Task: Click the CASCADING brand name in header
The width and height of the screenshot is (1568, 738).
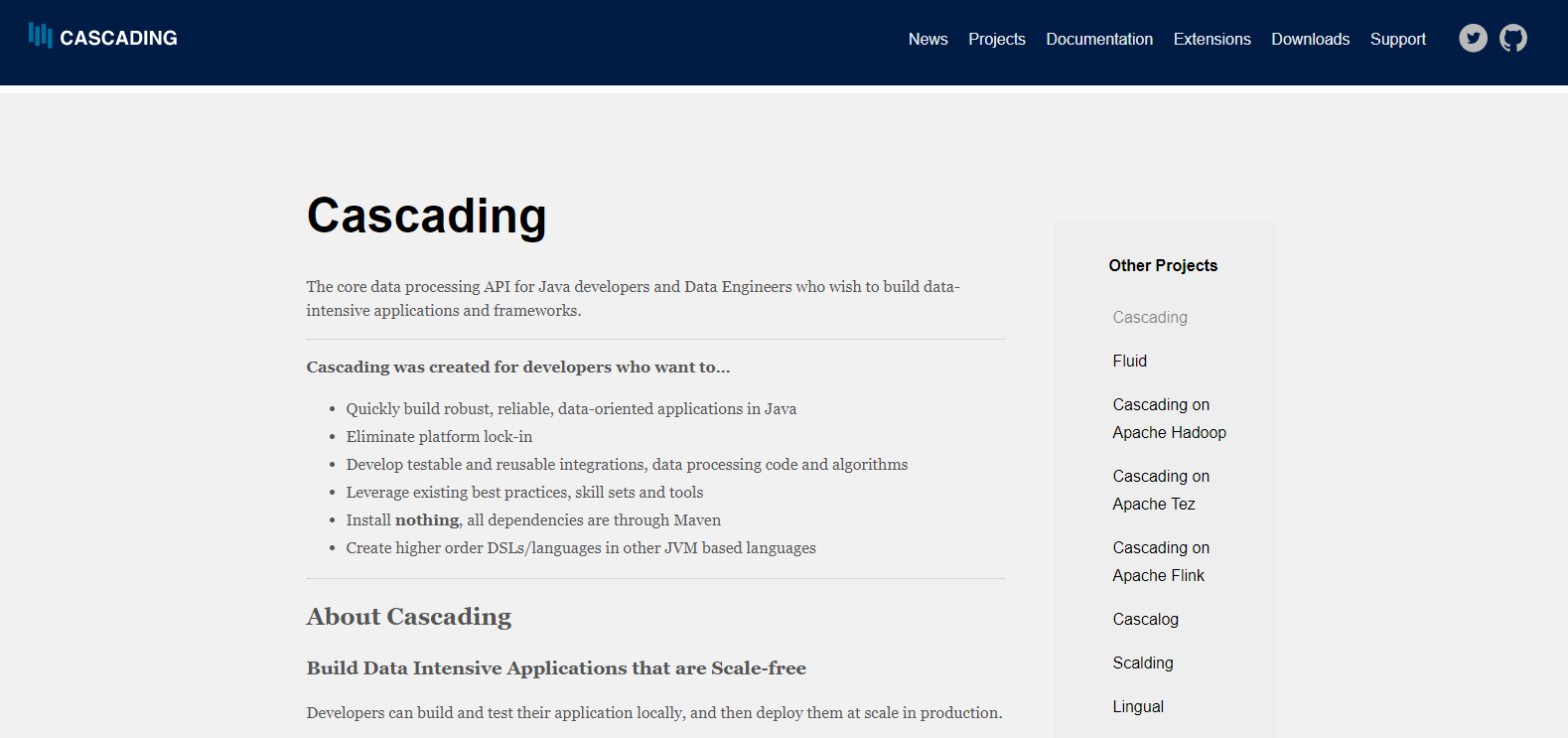Action: point(118,38)
